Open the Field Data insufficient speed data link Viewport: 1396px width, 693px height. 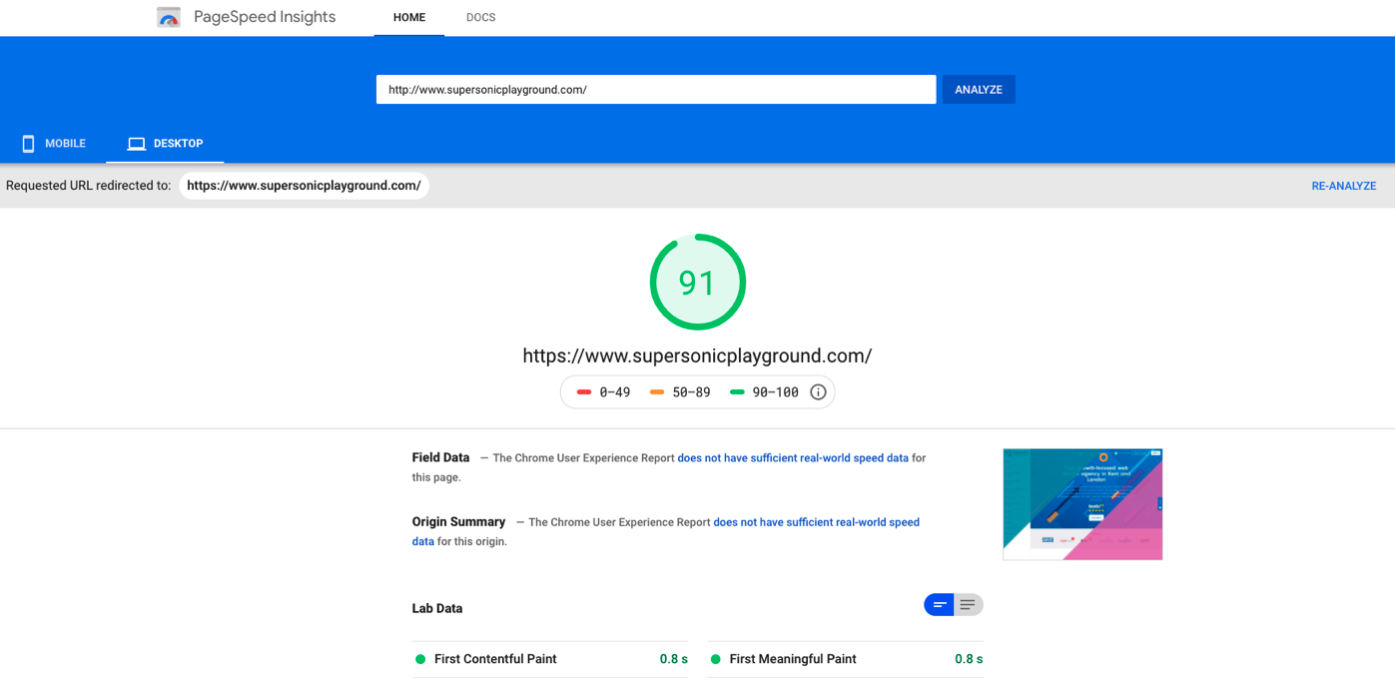(x=793, y=458)
